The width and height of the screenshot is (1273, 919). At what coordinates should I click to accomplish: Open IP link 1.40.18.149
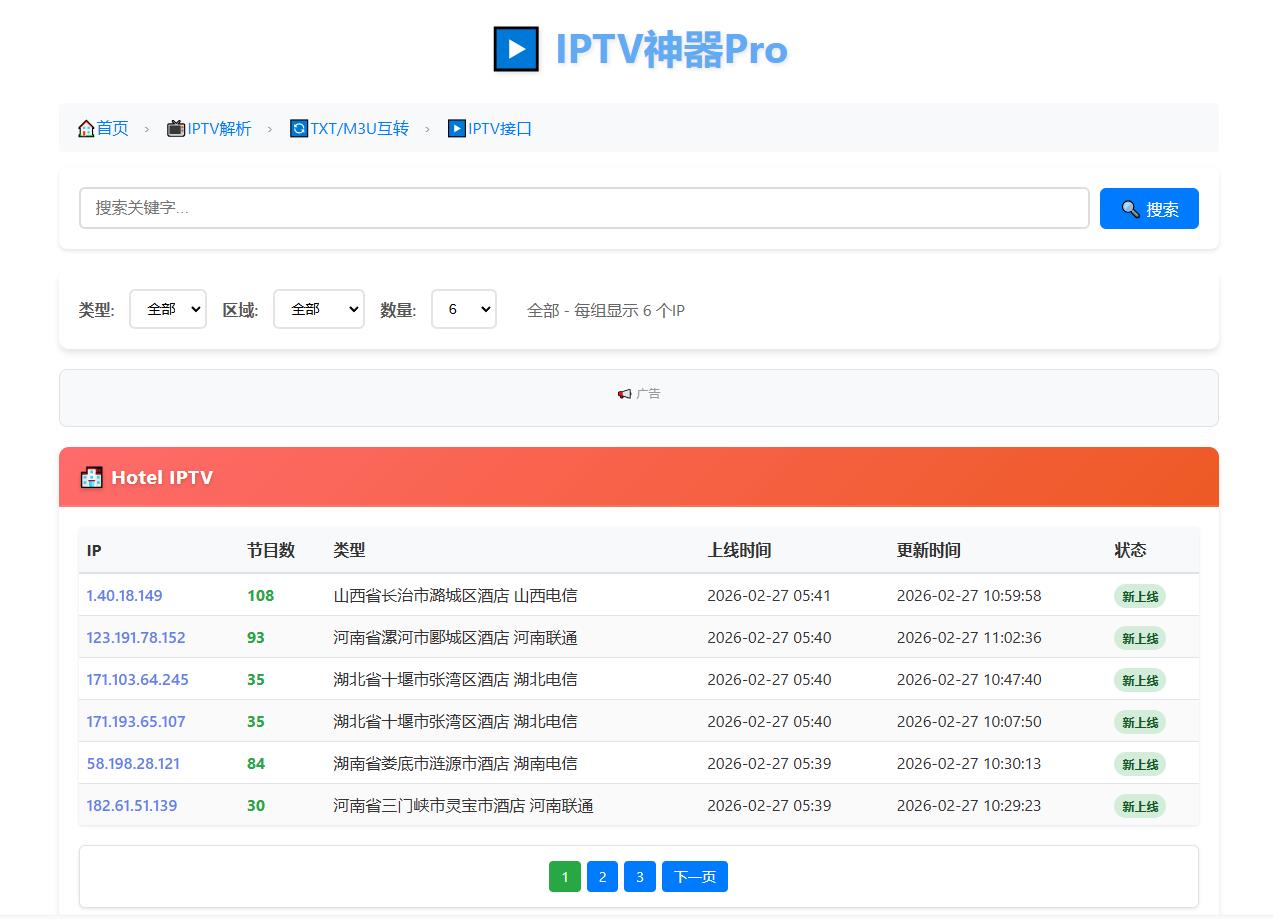(124, 596)
